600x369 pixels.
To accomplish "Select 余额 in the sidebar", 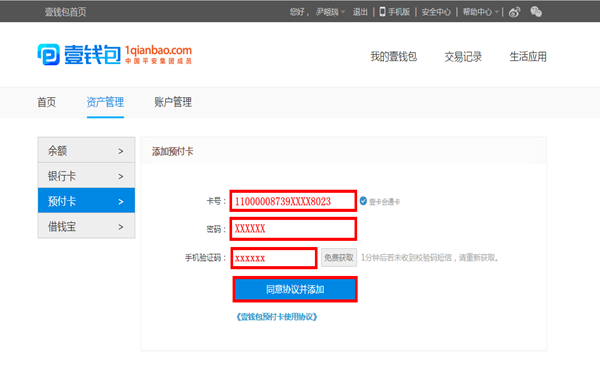I will (86, 150).
